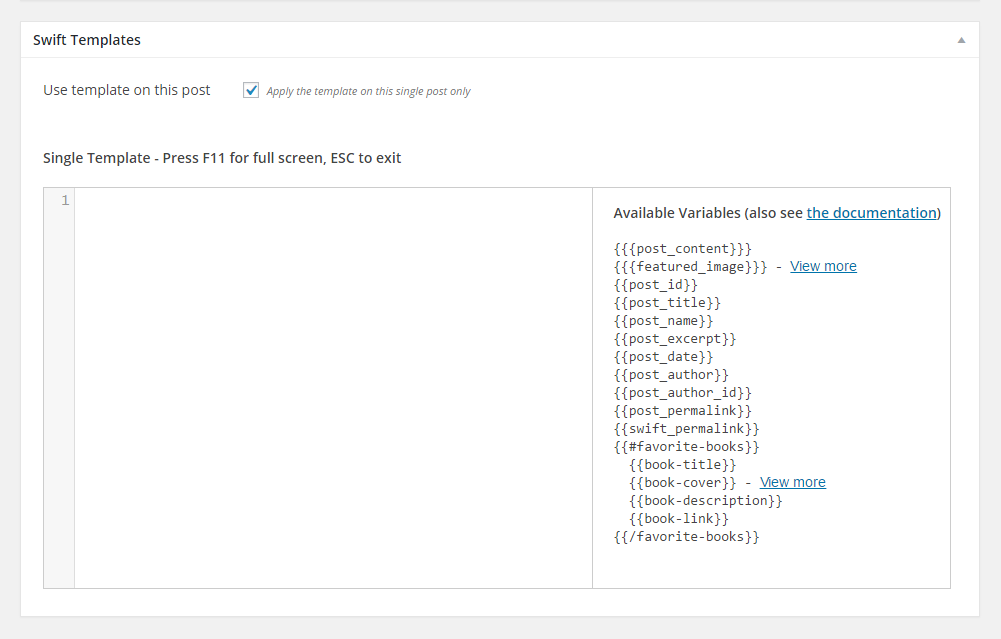1001x639 pixels.
Task: Click the Available Variables heading
Action: [777, 213]
